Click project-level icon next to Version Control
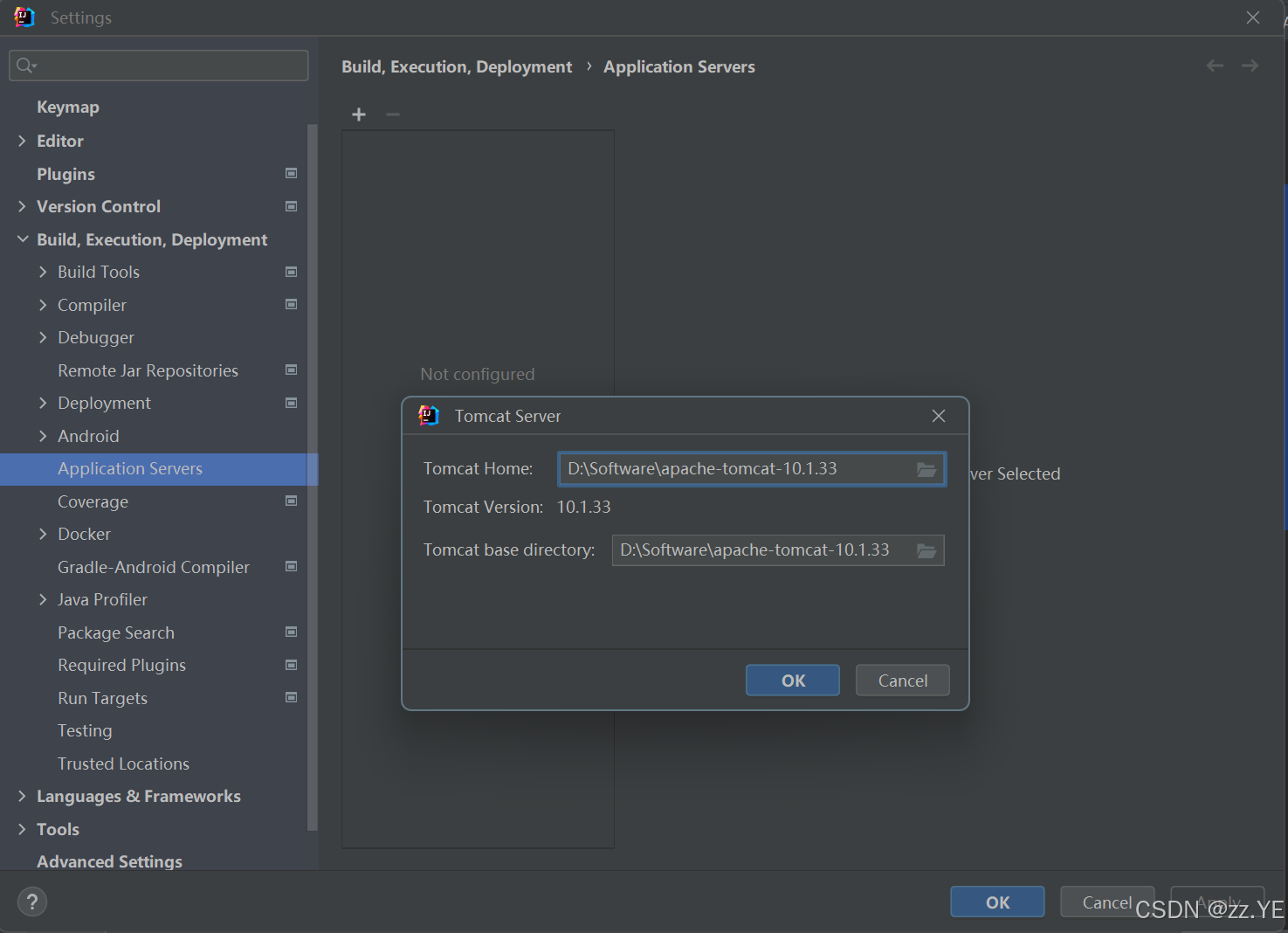 292,206
